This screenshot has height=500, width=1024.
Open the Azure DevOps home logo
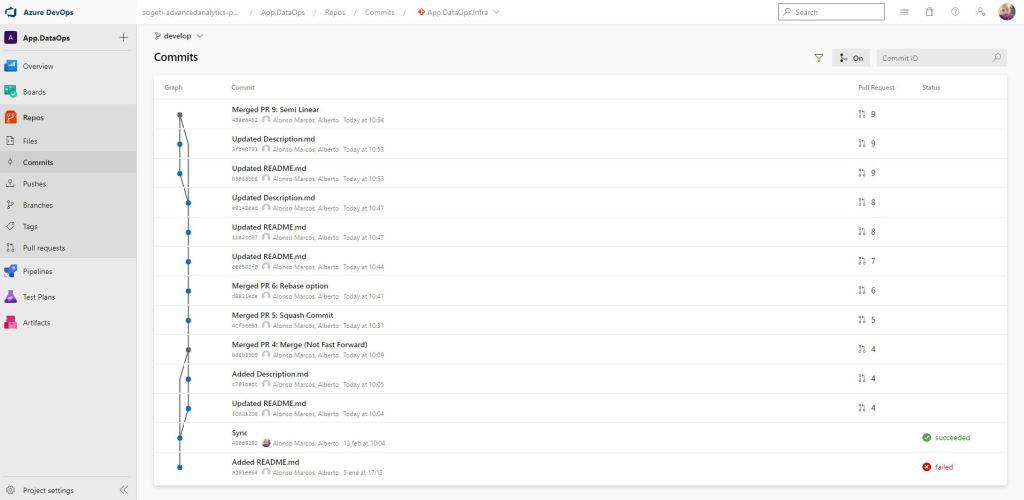[12, 12]
